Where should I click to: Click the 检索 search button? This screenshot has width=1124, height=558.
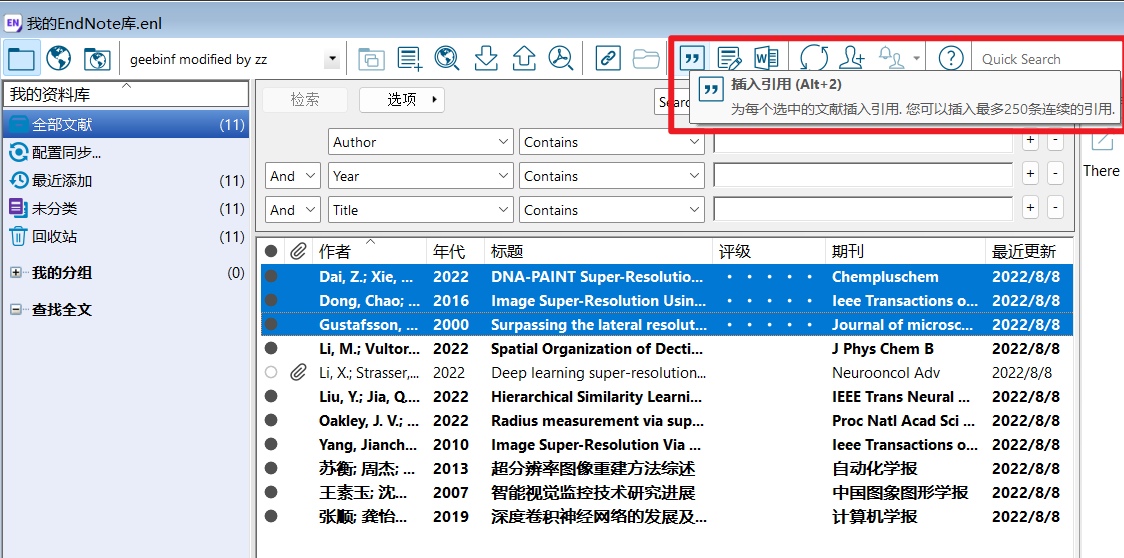(x=305, y=100)
